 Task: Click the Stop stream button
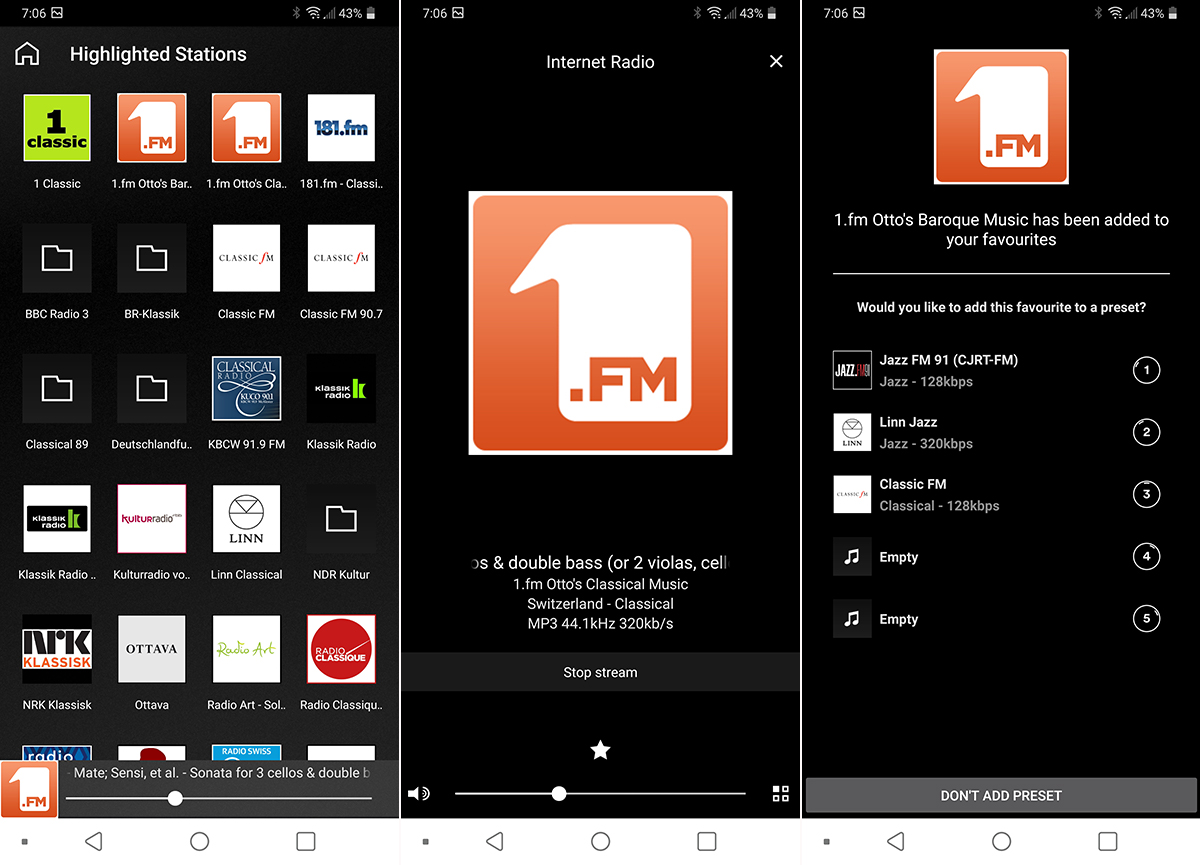coord(600,672)
